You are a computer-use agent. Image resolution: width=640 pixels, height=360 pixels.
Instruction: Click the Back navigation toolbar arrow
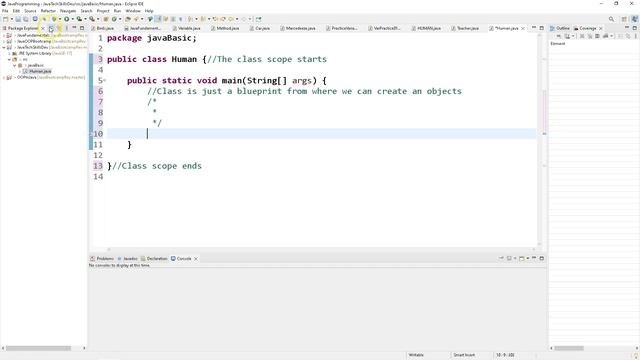pyautogui.click(x=231, y=19)
